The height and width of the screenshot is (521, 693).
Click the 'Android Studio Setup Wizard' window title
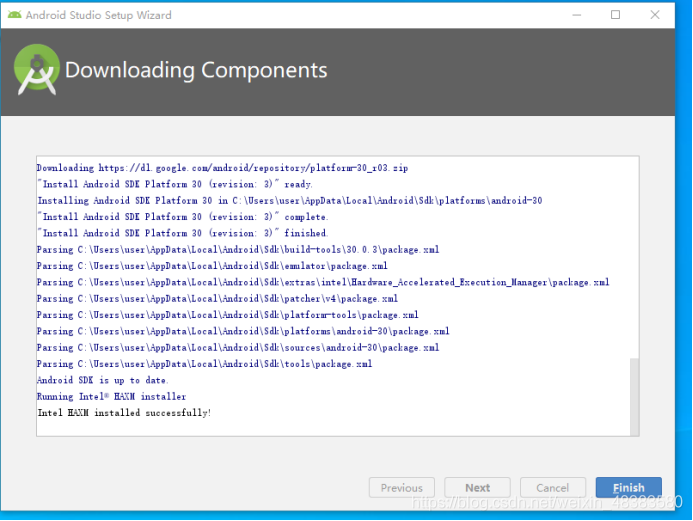(99, 15)
